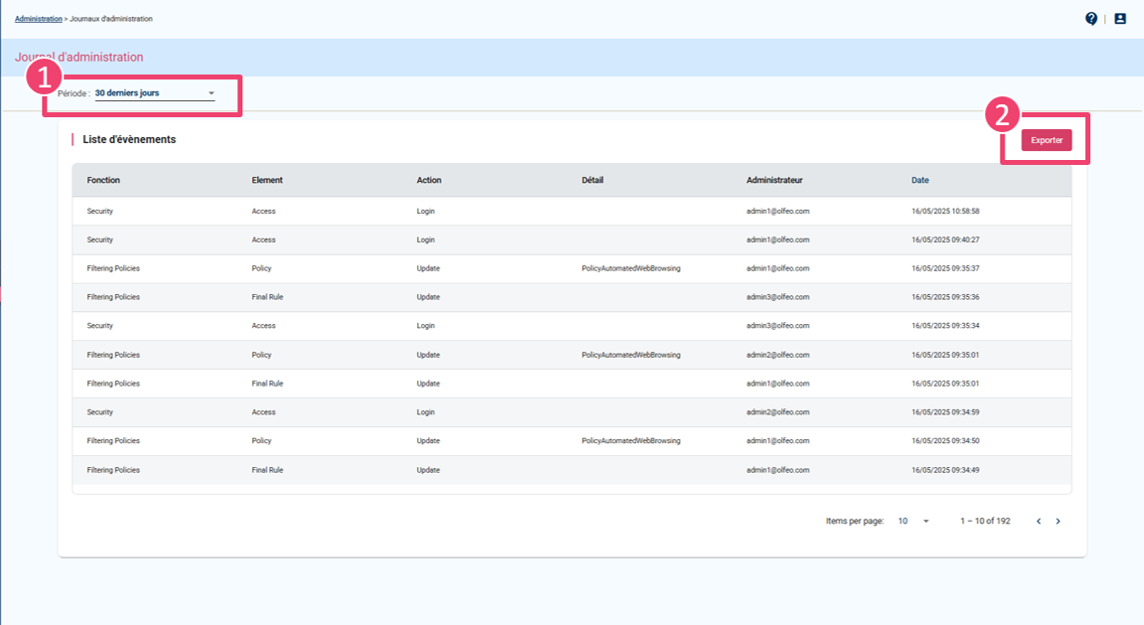Open the Administration breadcrumb link
Image resolution: width=1144 pixels, height=625 pixels.
pyautogui.click(x=38, y=19)
